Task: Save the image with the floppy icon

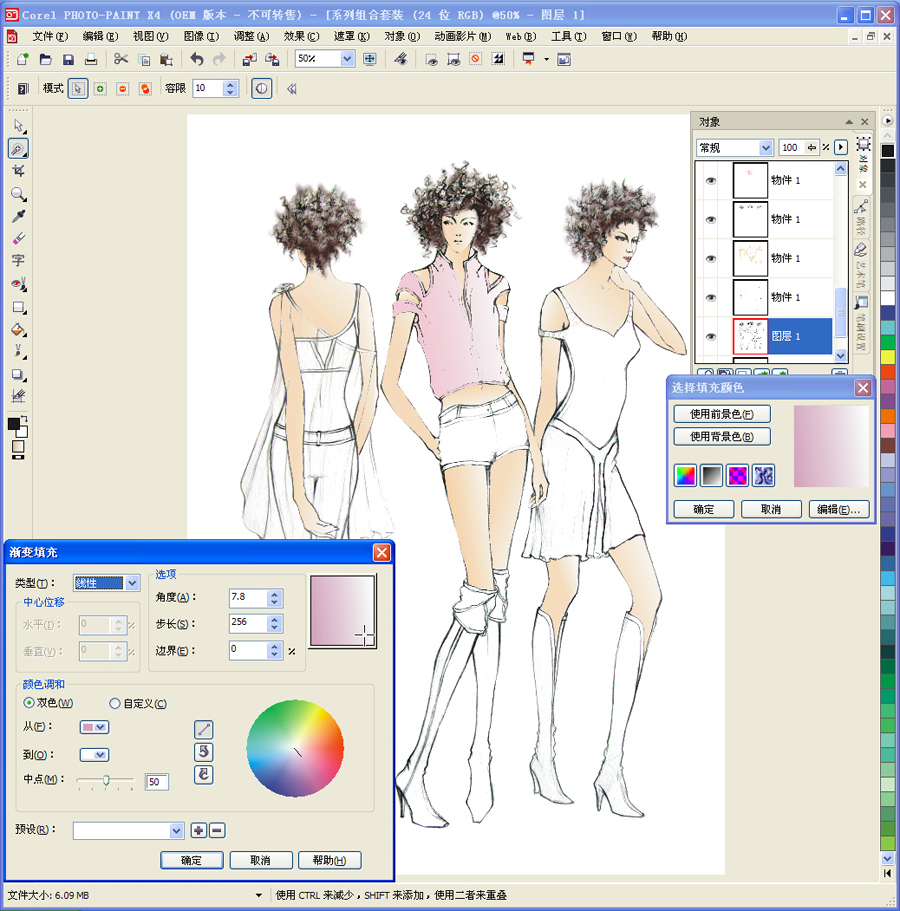Action: pos(68,59)
